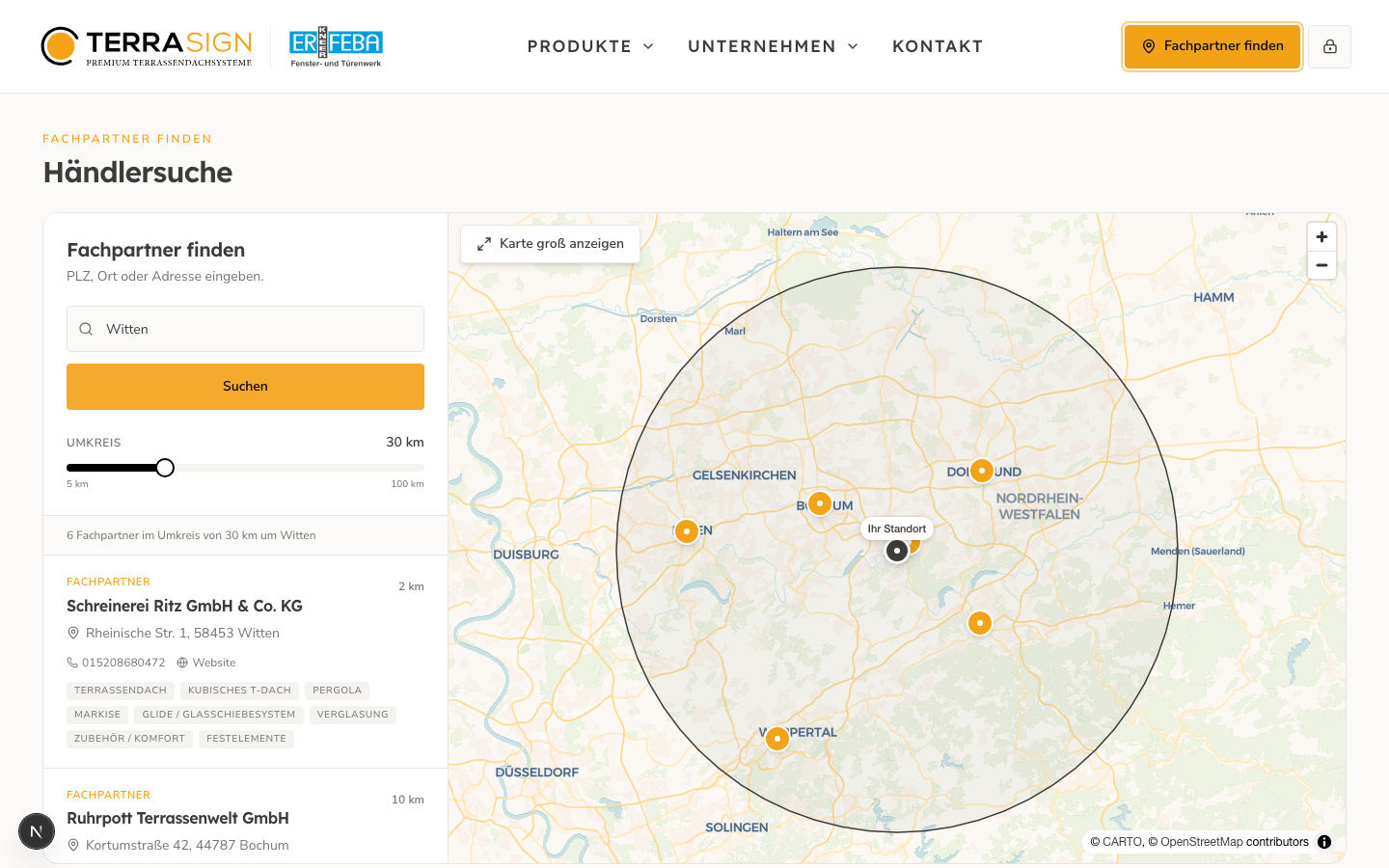Expand the Unternehmen menu
The height and width of the screenshot is (868, 1389).
pos(773,46)
